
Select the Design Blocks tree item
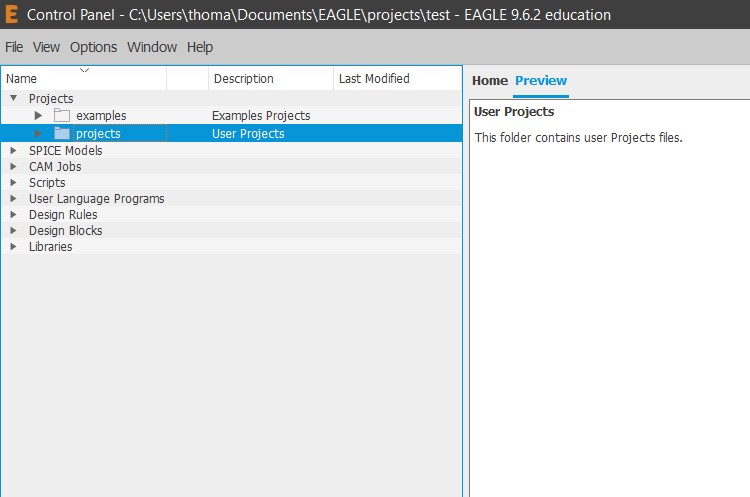point(65,231)
